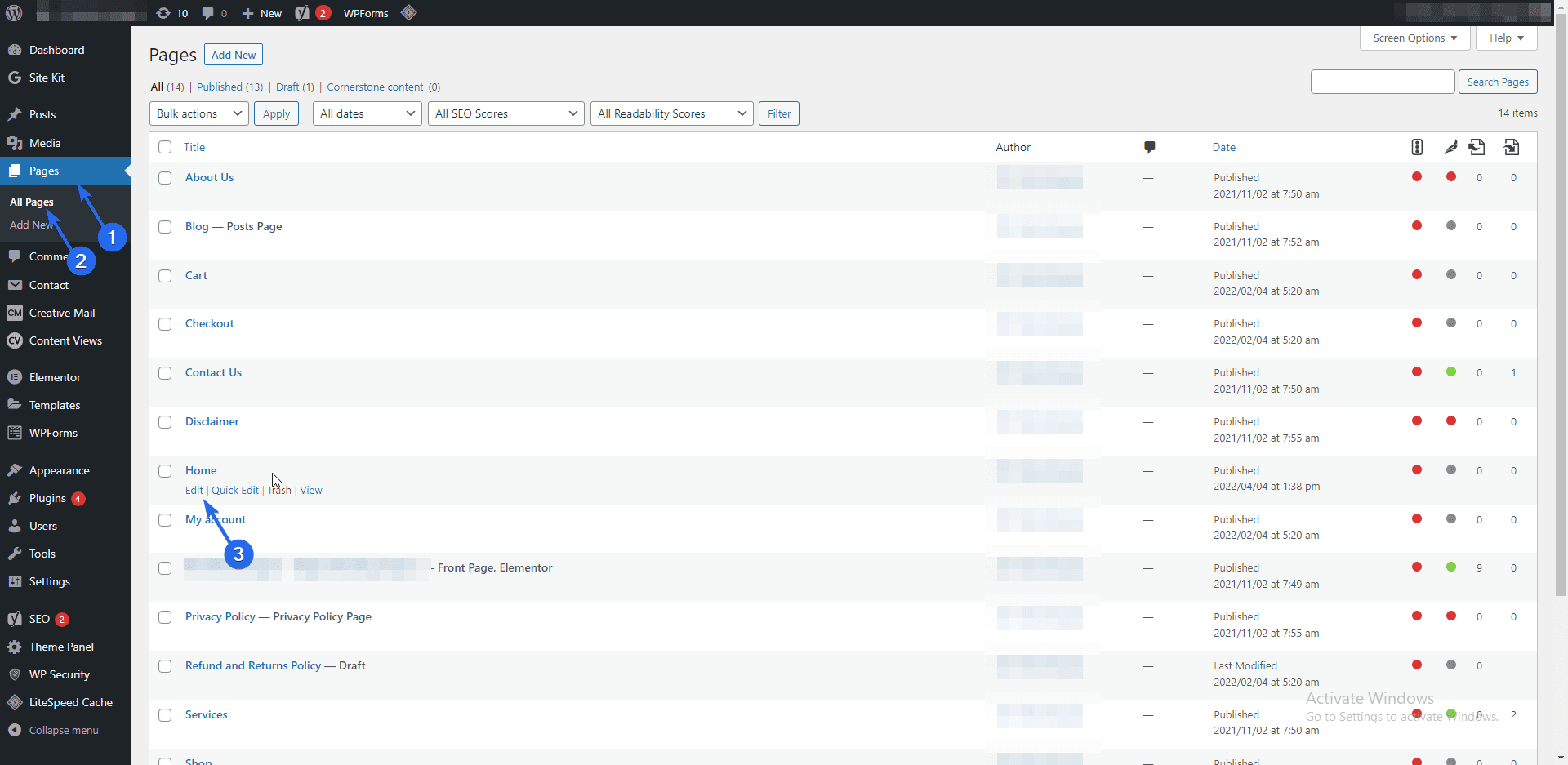Click the WPForms icon in sidebar
Viewport: 1568px width, 765px height.
point(15,433)
